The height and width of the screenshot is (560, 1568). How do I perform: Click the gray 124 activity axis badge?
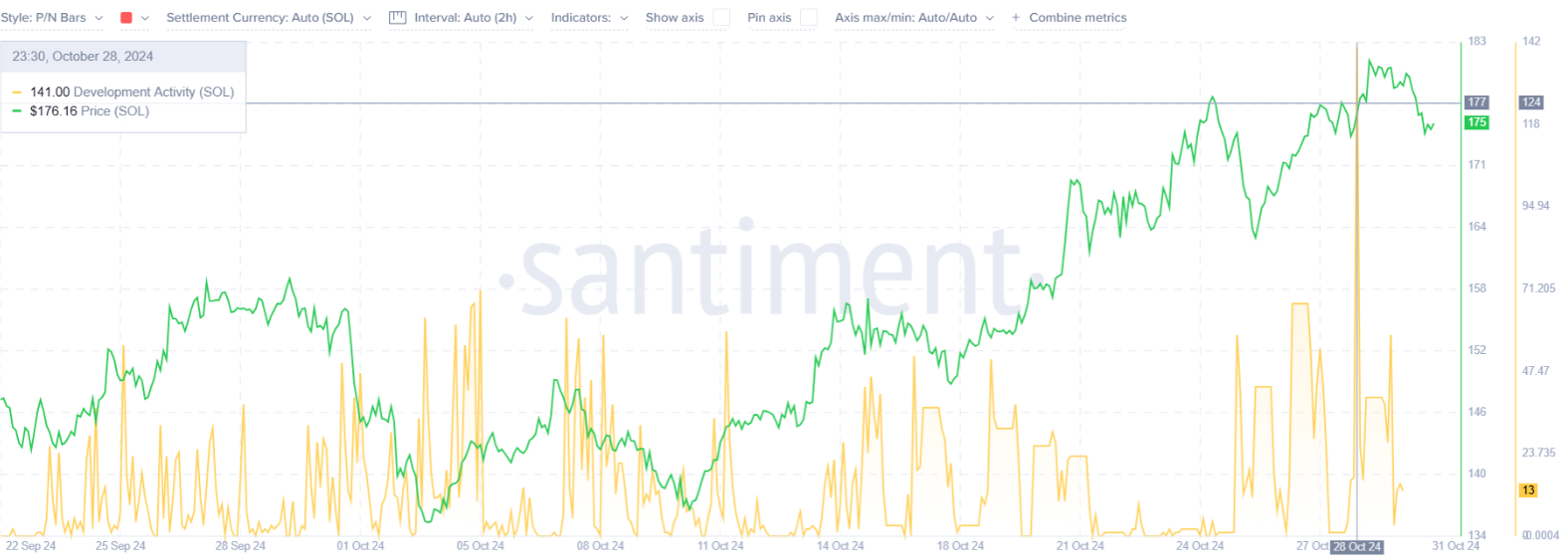[1531, 102]
